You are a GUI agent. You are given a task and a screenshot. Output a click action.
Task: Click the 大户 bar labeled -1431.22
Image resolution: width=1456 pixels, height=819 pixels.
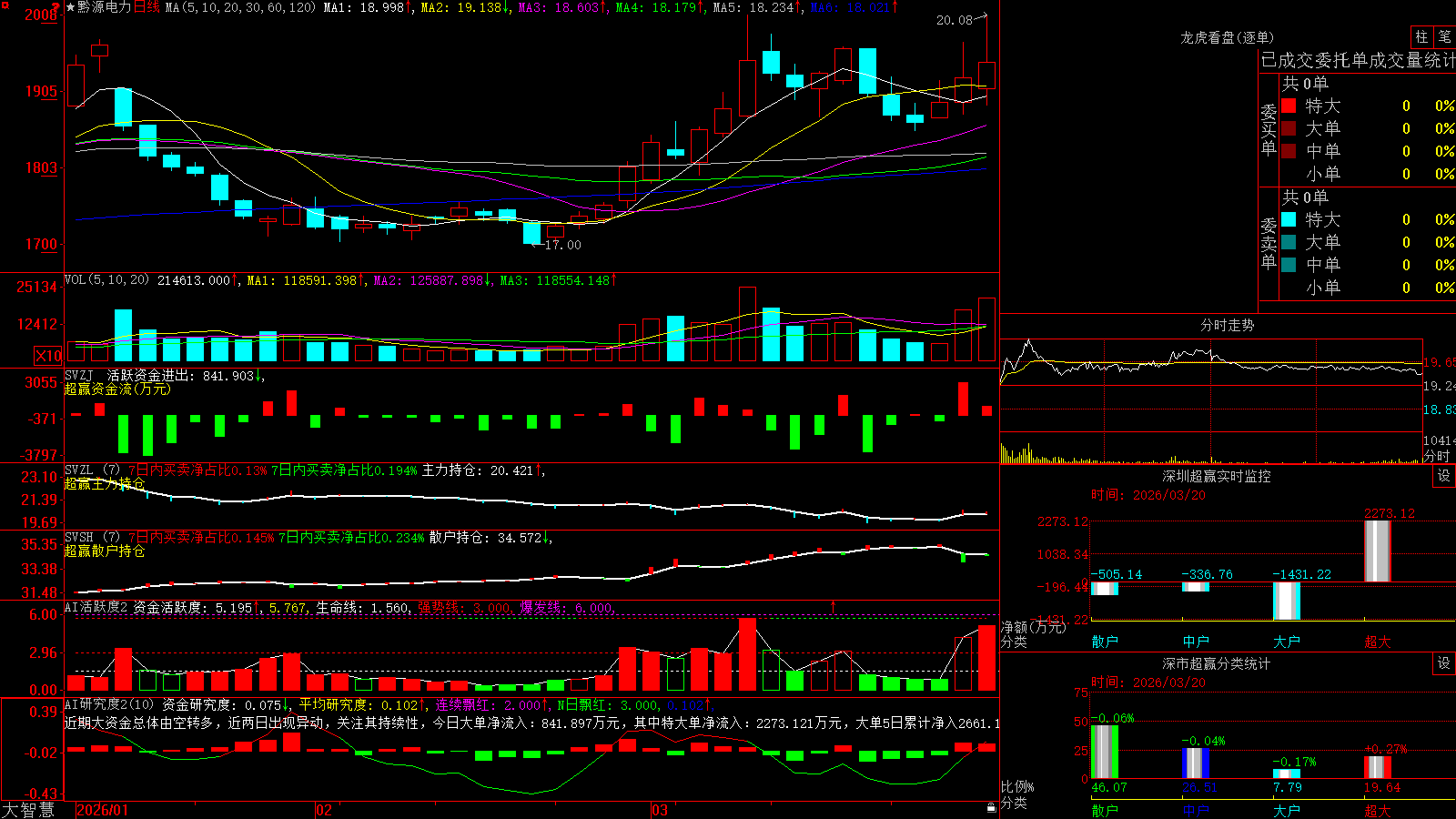1287,601
